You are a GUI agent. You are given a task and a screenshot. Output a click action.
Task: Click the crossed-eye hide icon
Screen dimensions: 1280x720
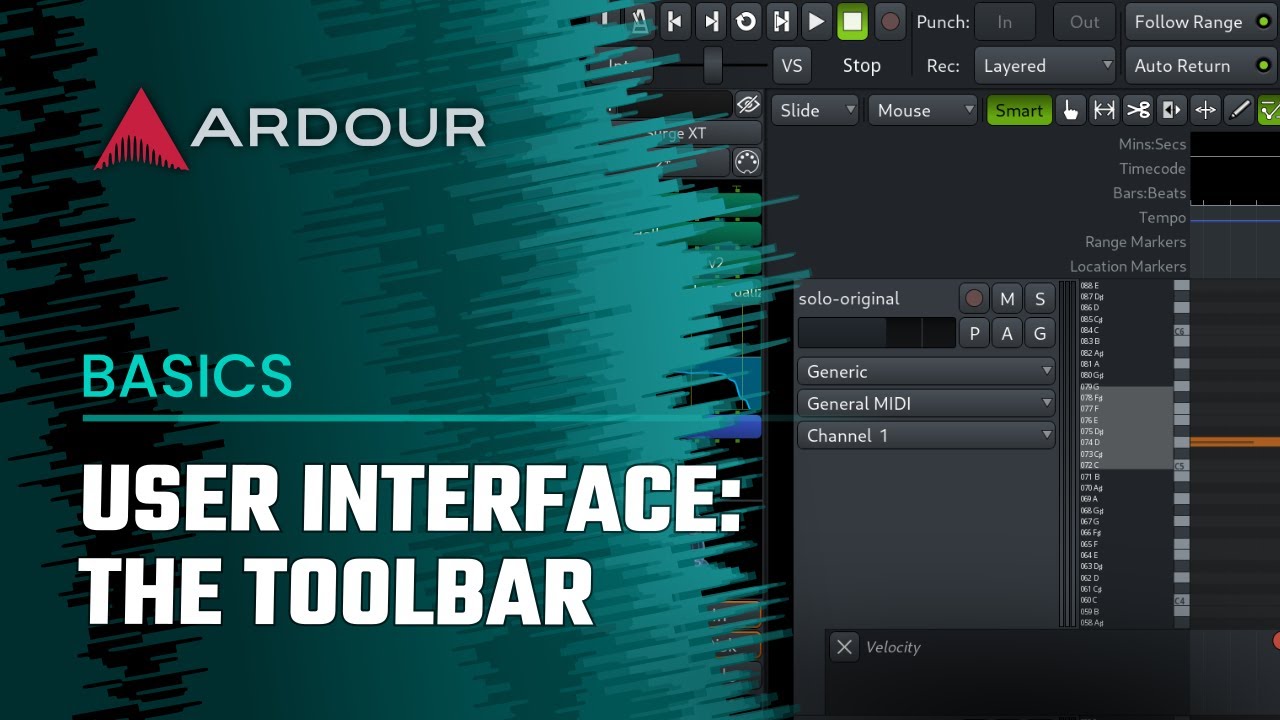point(748,104)
